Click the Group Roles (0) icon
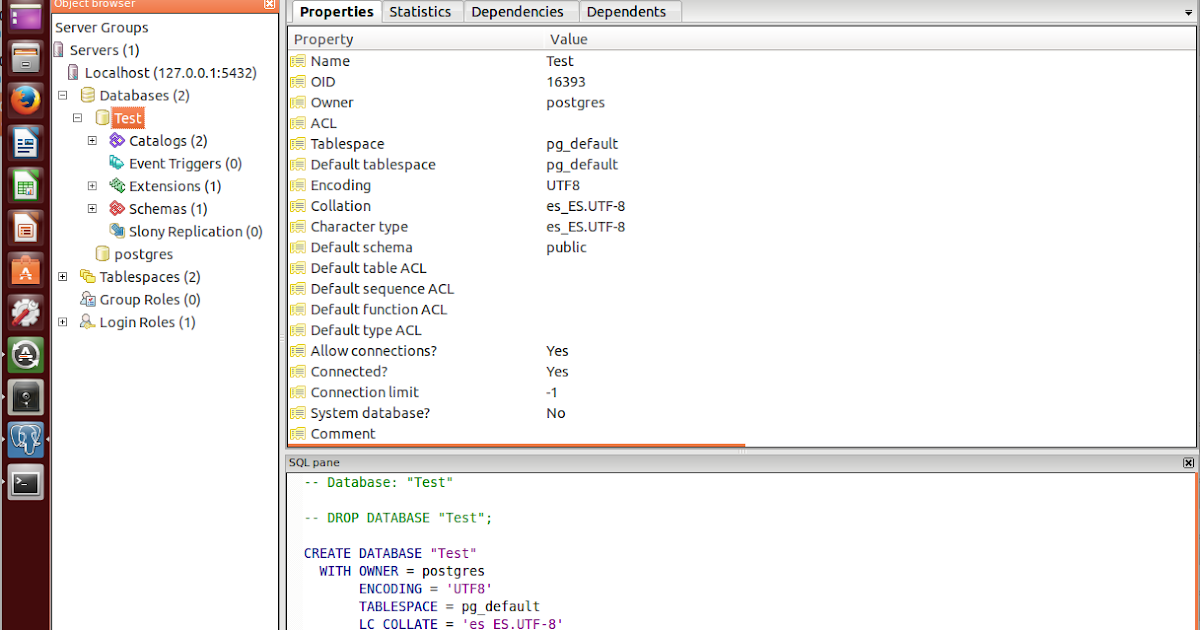 pos(87,300)
